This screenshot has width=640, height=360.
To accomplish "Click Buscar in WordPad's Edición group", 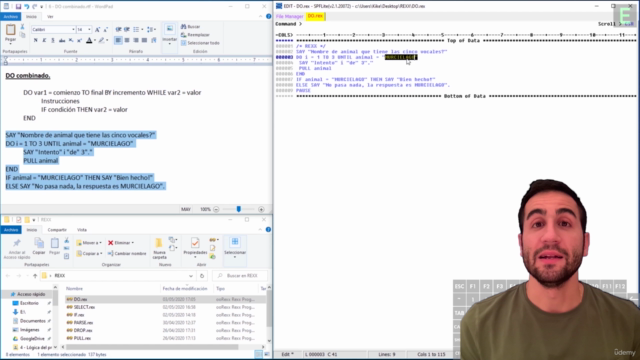I will click(191, 27).
